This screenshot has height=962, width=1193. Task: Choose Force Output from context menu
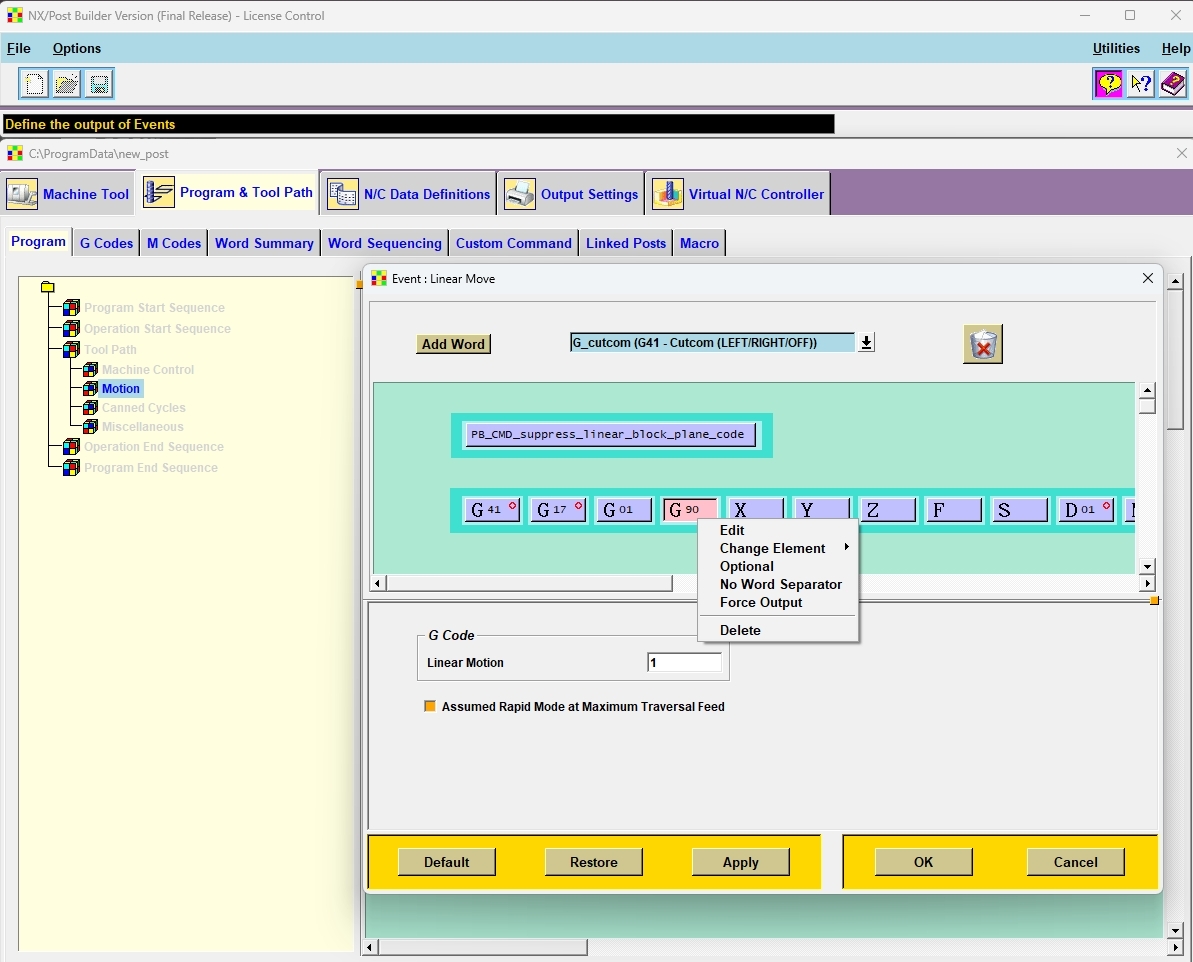(761, 602)
